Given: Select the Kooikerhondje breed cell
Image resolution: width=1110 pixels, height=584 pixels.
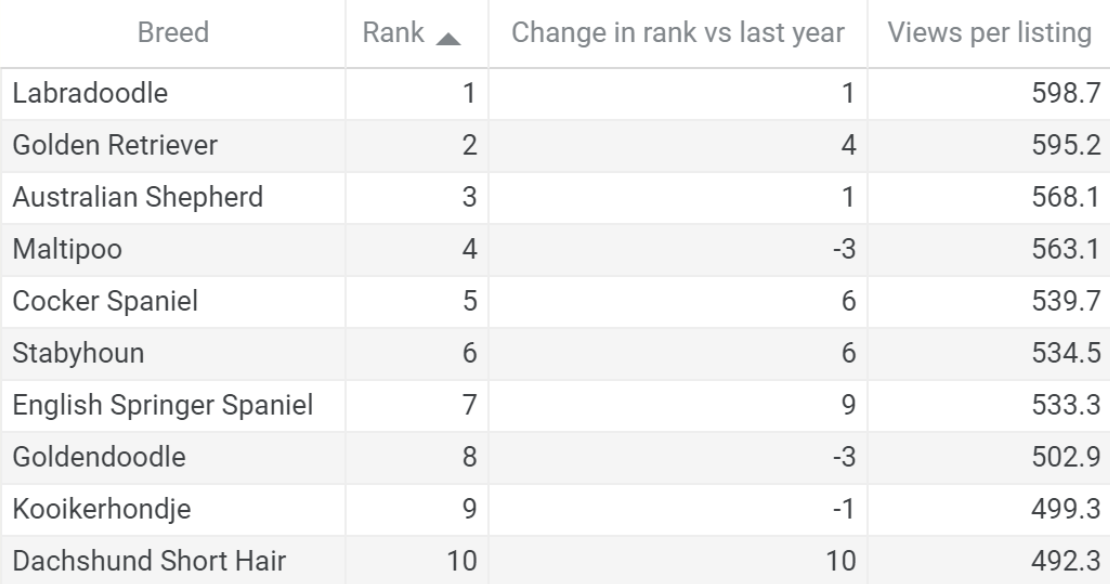Looking at the screenshot, I should (x=173, y=510).
